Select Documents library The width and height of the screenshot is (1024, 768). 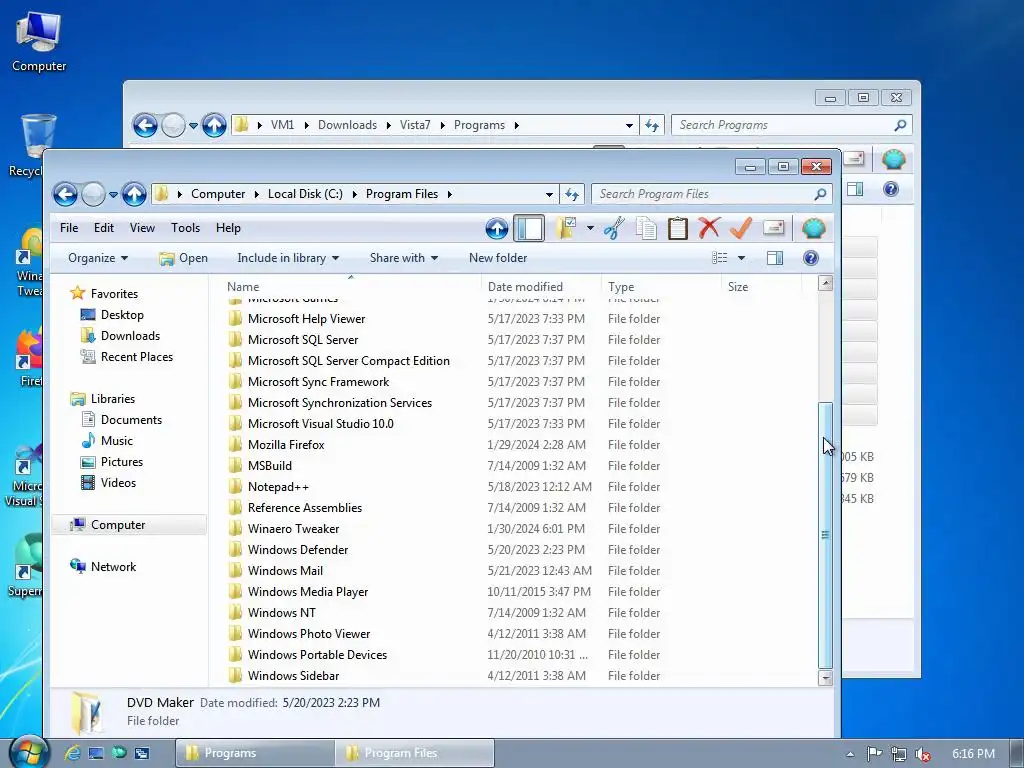click(131, 420)
